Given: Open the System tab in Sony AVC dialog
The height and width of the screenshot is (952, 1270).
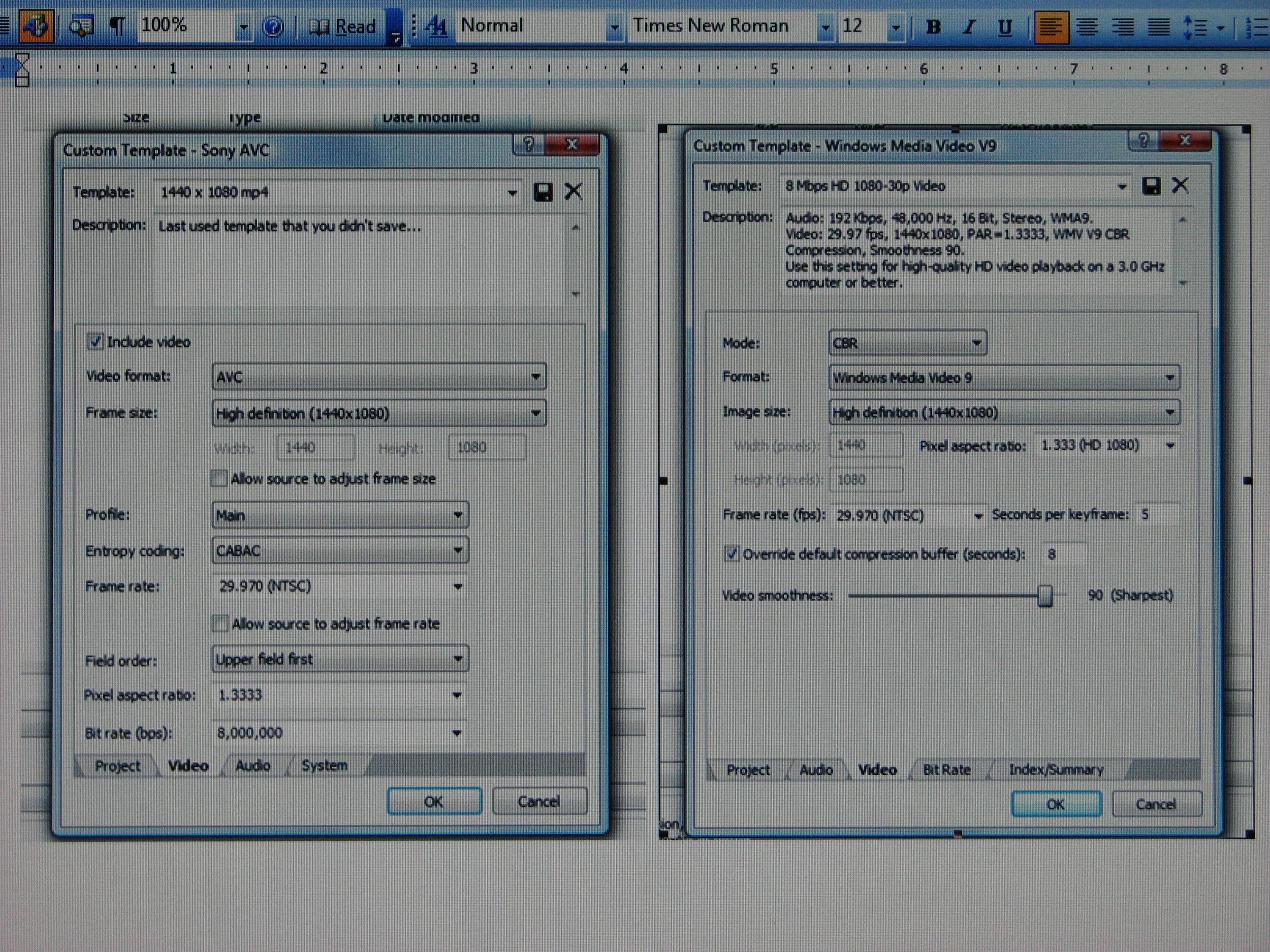Looking at the screenshot, I should [325, 766].
